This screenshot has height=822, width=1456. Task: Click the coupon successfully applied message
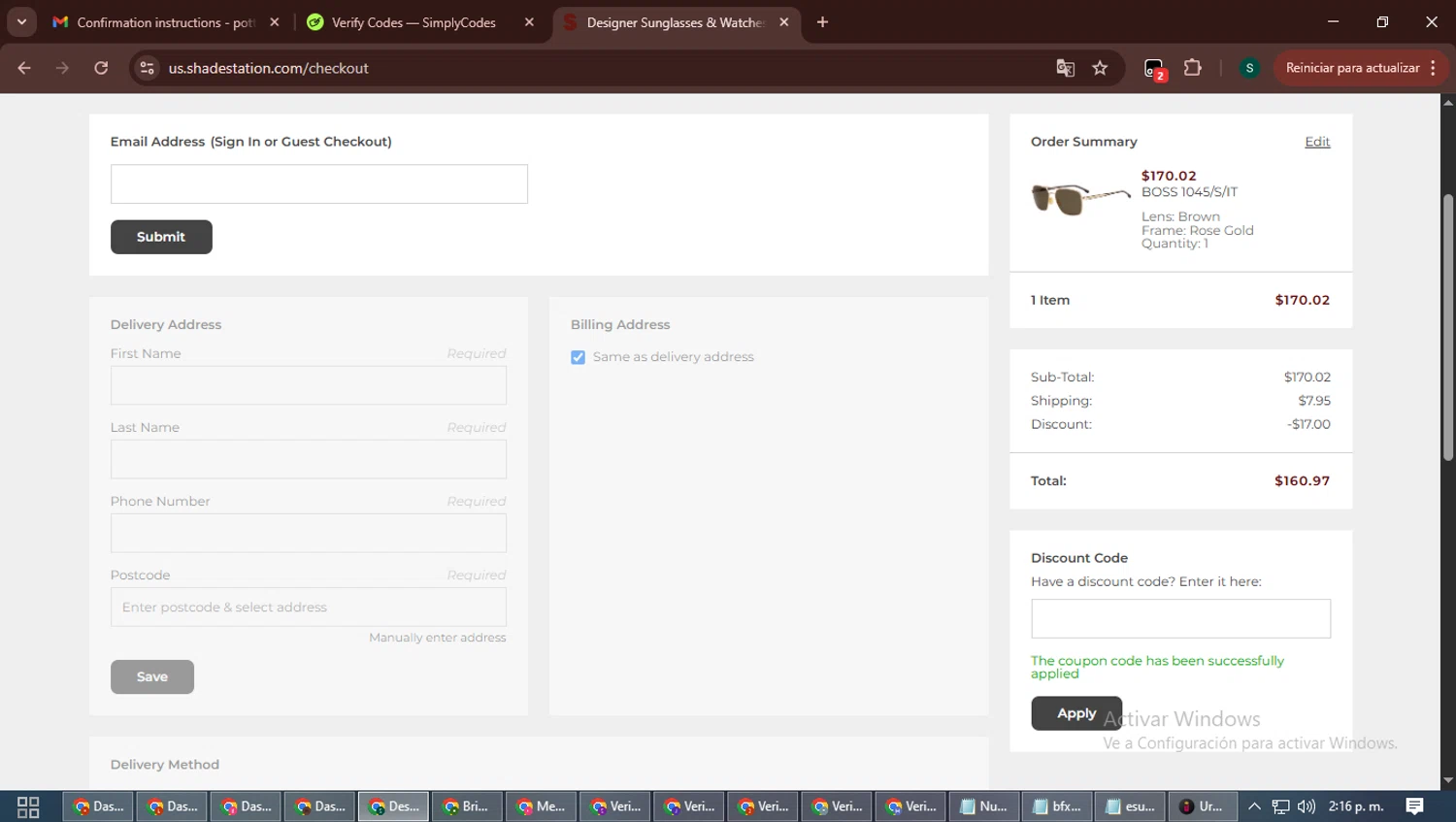tap(1157, 667)
